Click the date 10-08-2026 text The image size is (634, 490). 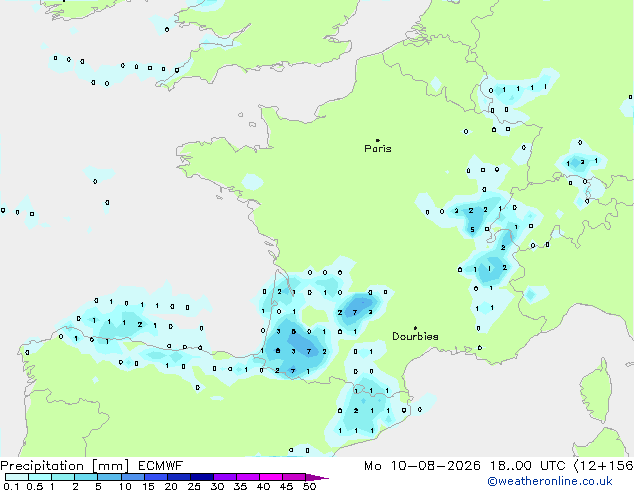(435, 466)
